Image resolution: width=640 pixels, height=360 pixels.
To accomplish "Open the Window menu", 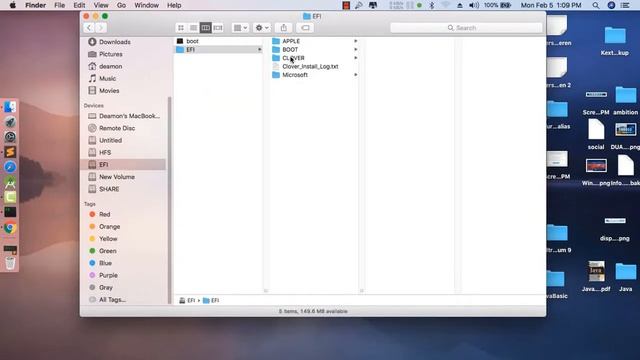I will [x=147, y=5].
